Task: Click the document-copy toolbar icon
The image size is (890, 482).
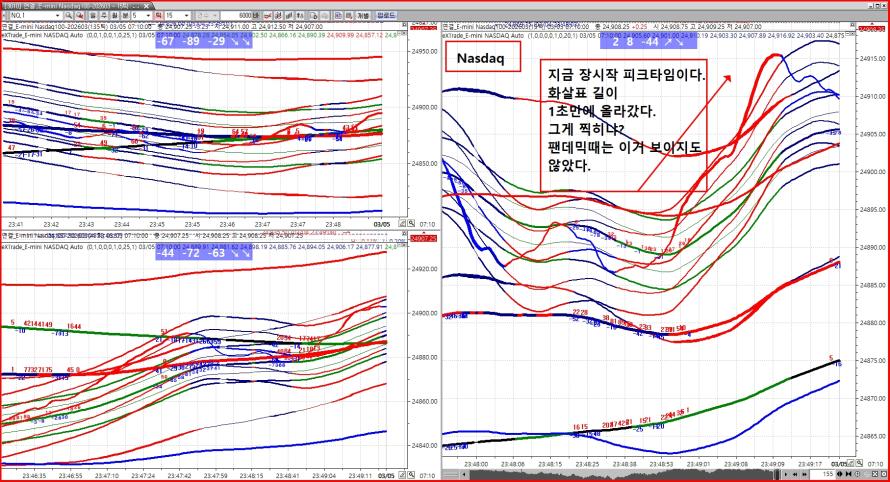Action: (313, 15)
